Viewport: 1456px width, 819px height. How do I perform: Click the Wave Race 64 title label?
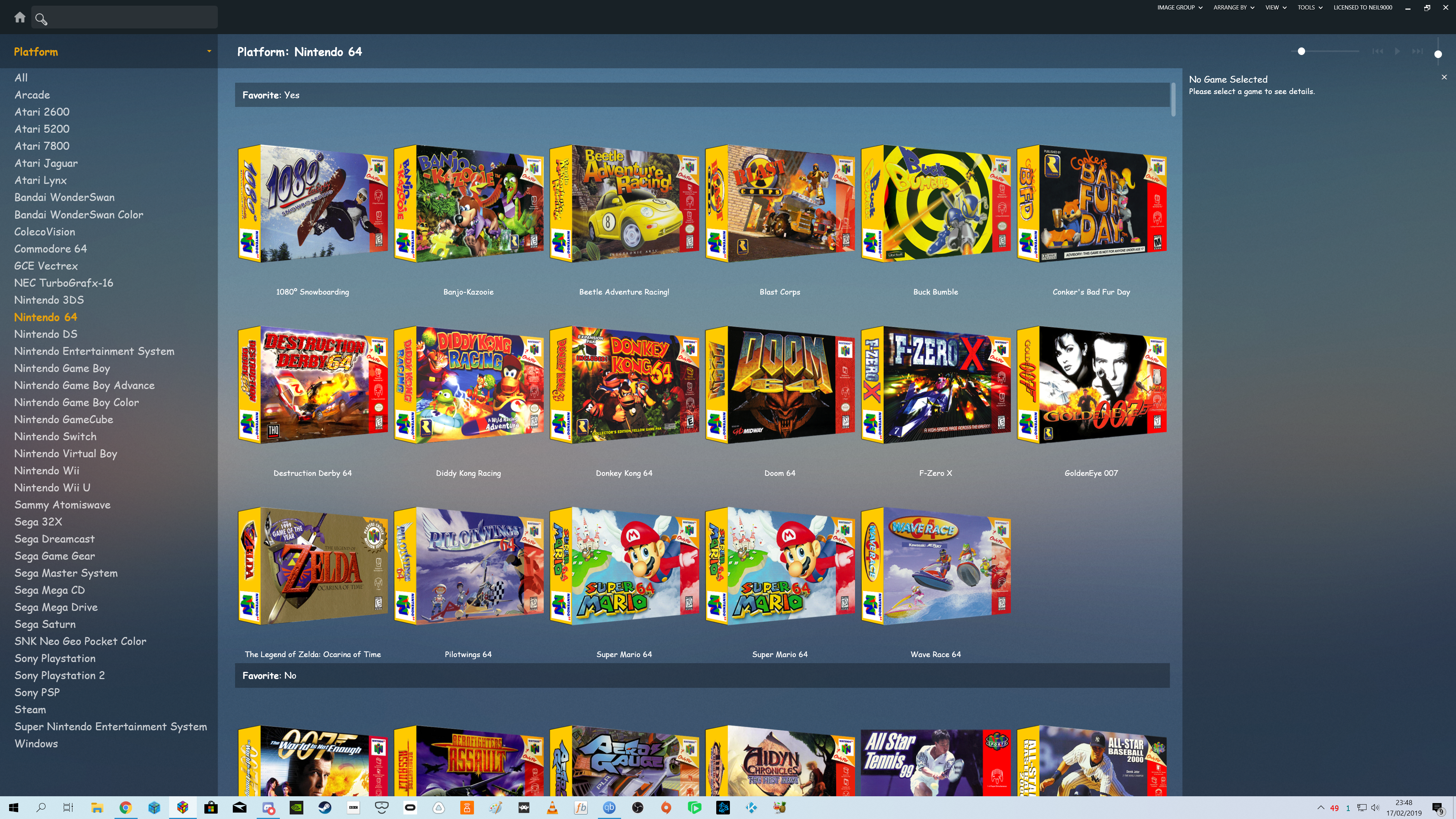[935, 654]
